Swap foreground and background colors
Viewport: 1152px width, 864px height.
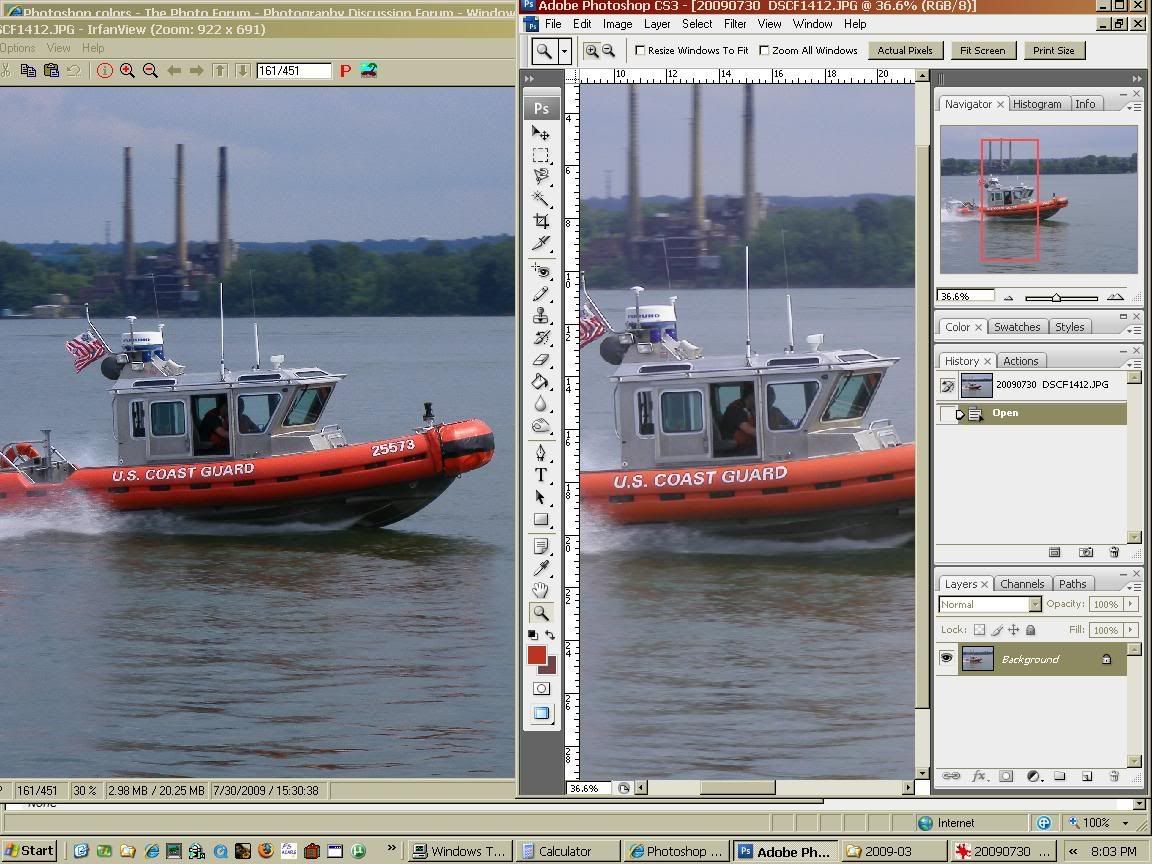550,635
